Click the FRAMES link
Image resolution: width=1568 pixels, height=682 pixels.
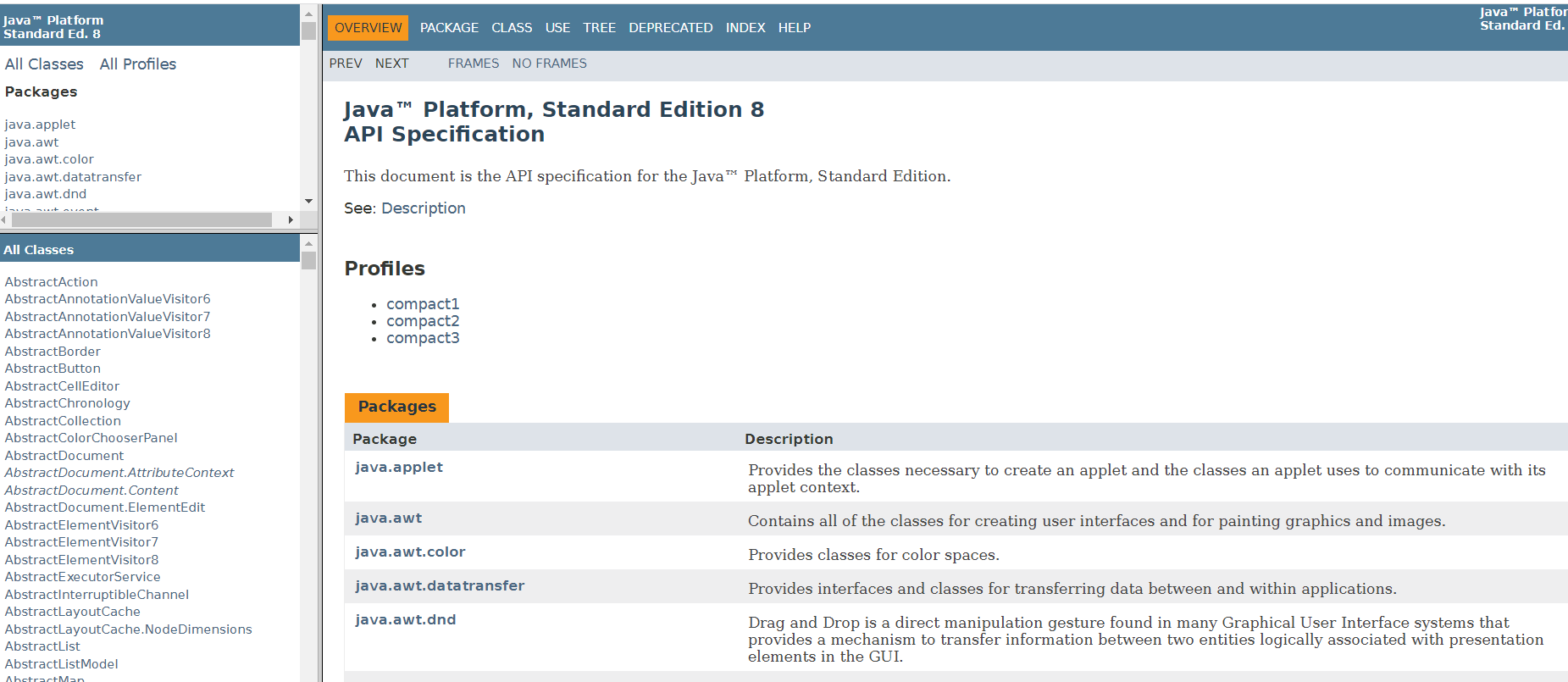pos(474,64)
